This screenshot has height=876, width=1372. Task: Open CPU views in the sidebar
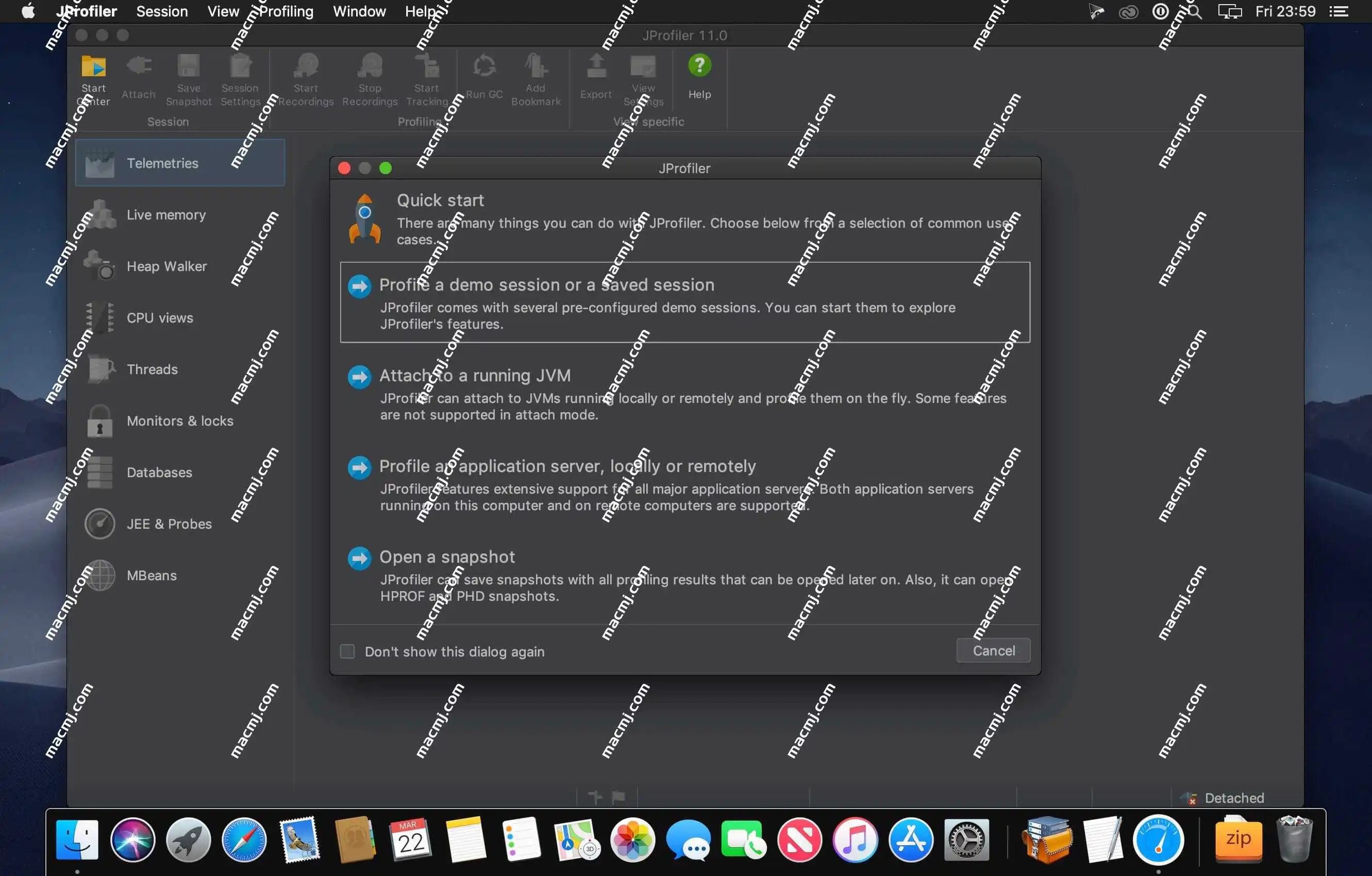(x=180, y=318)
